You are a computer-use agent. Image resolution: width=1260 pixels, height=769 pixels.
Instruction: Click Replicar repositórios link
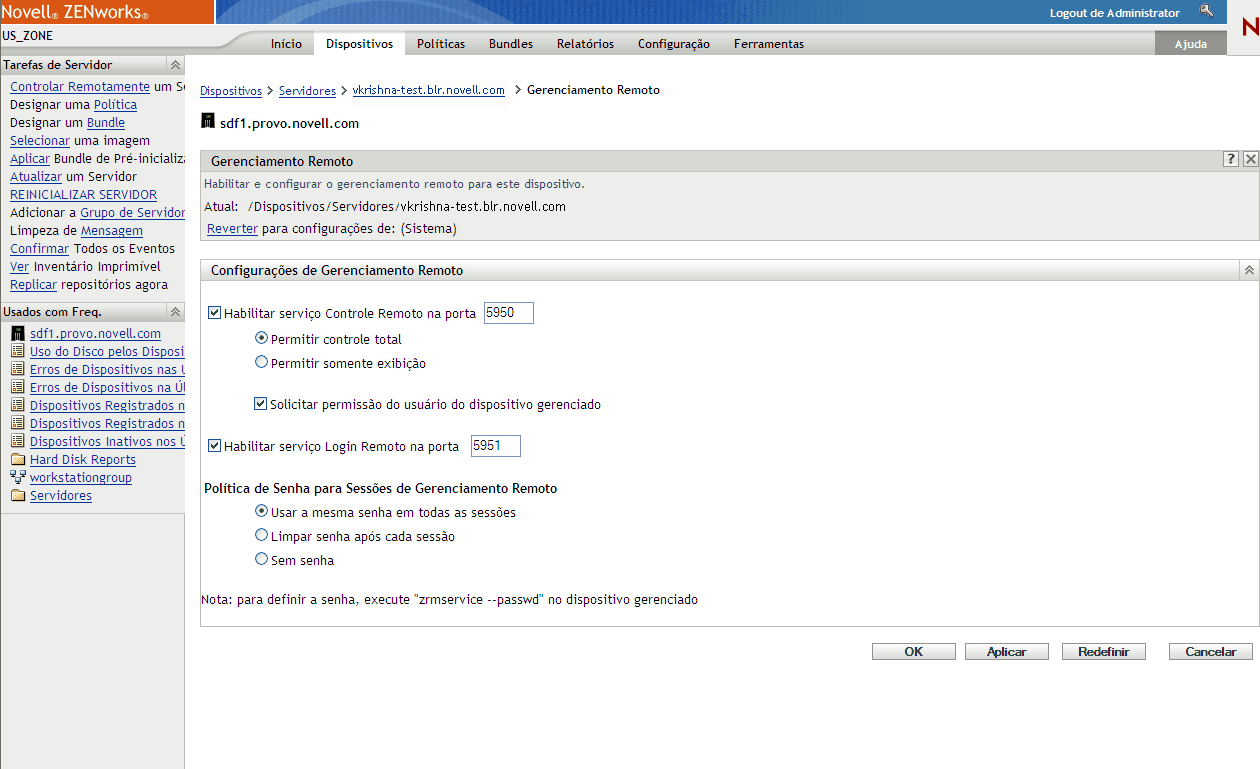[33, 285]
